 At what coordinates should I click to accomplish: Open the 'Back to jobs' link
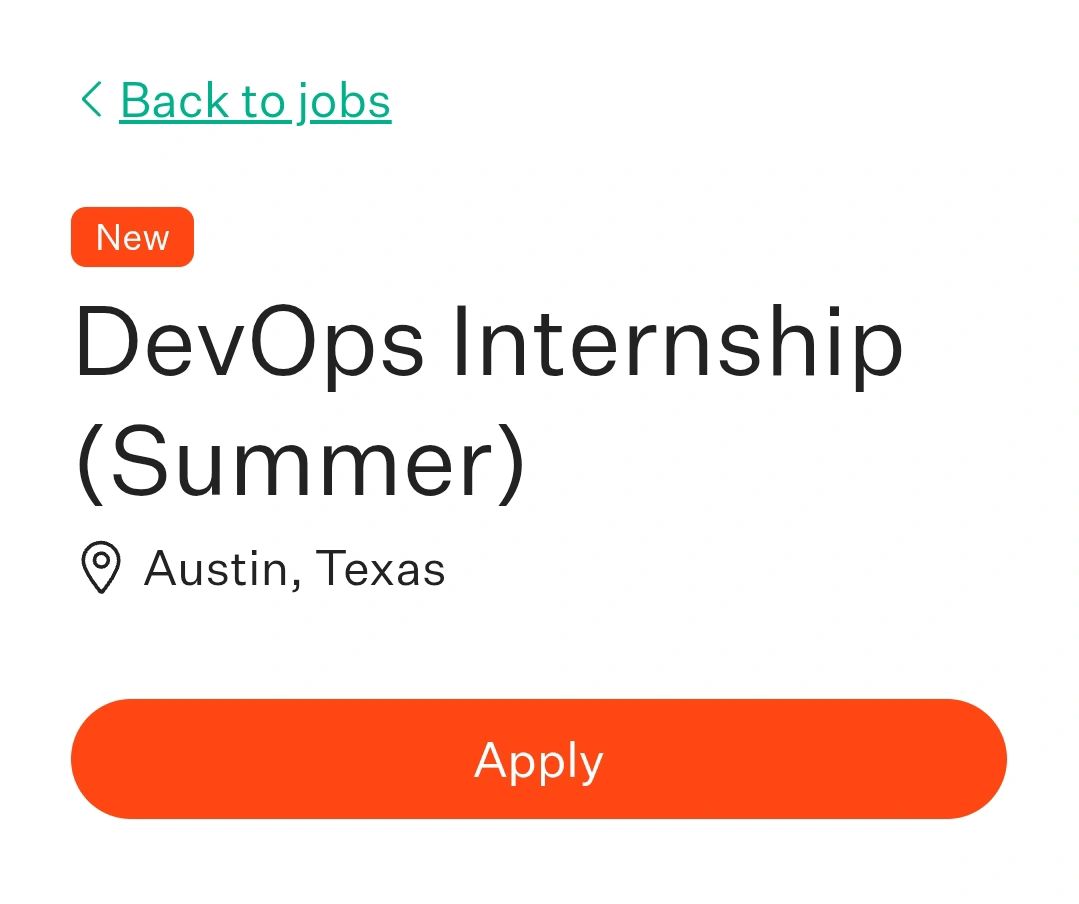point(255,101)
